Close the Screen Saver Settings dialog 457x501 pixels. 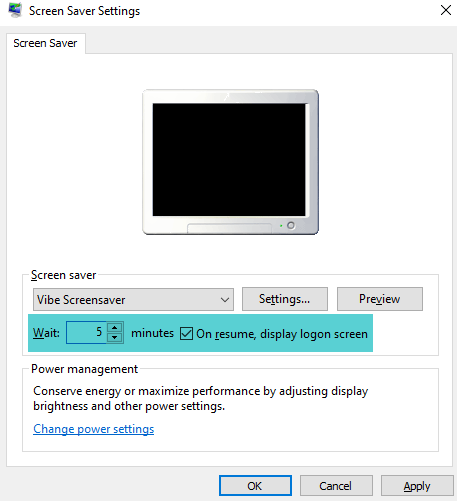446,10
